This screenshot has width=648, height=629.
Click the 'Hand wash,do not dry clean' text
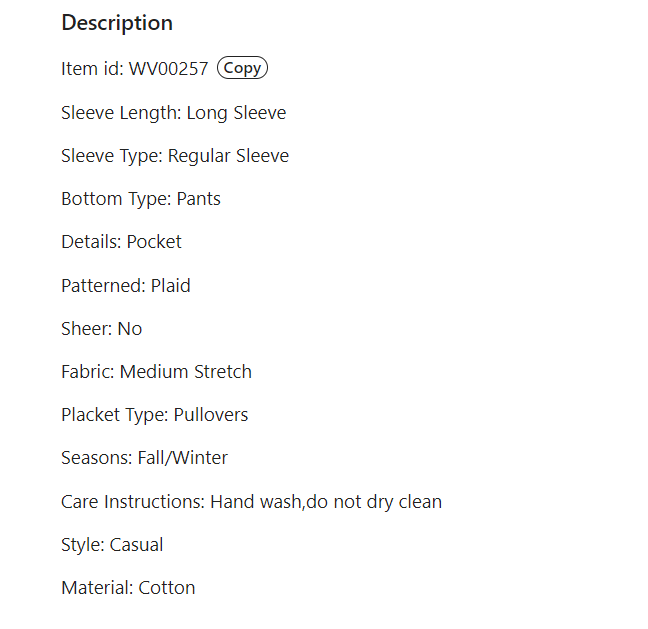click(326, 502)
